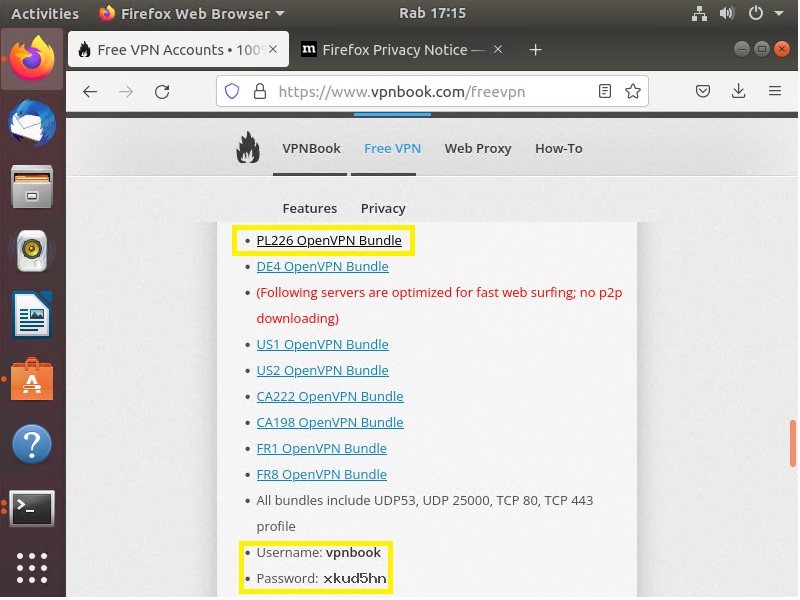The width and height of the screenshot is (800, 600).
Task: Open the Firefox downloads panel
Action: (739, 92)
